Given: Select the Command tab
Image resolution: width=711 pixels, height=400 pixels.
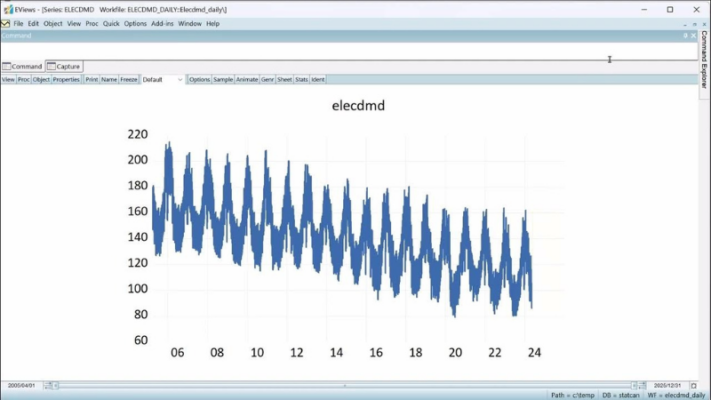Looking at the screenshot, I should tap(23, 67).
